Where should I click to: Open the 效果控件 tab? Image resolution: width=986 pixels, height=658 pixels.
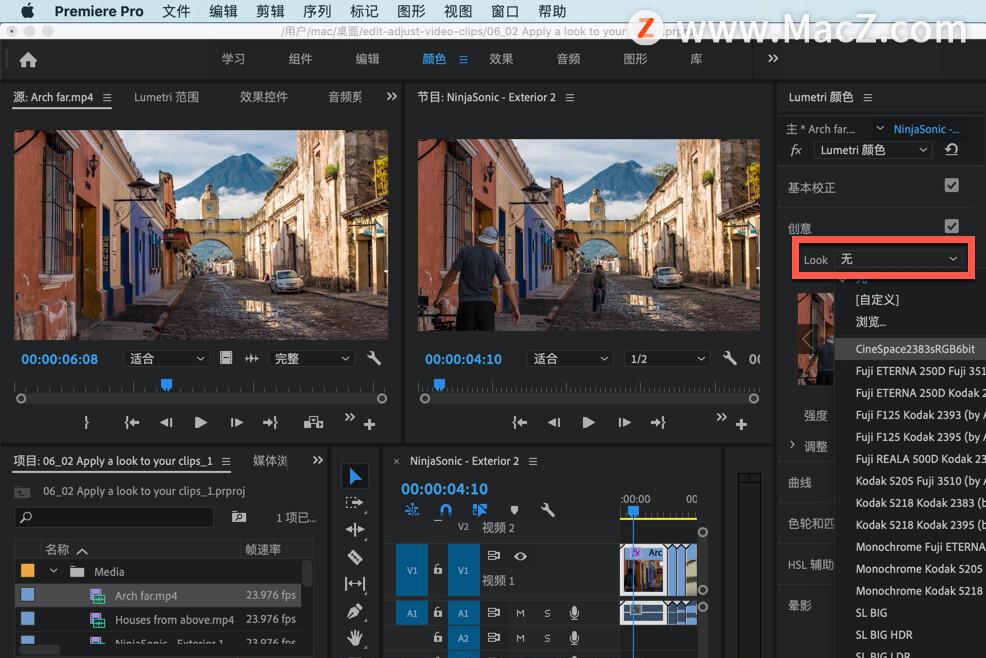click(263, 97)
